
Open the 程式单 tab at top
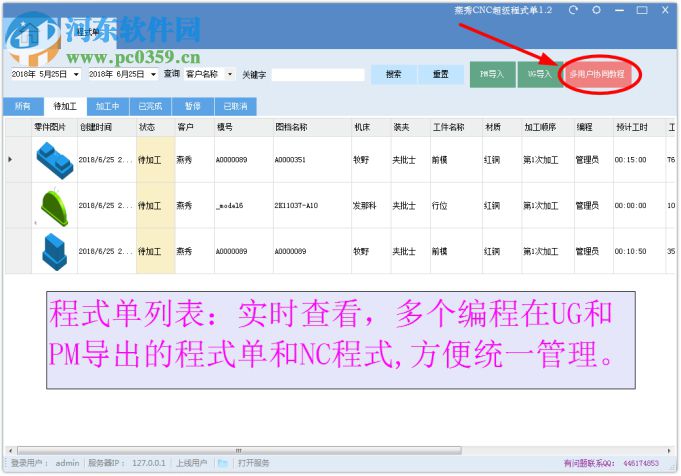click(x=88, y=32)
